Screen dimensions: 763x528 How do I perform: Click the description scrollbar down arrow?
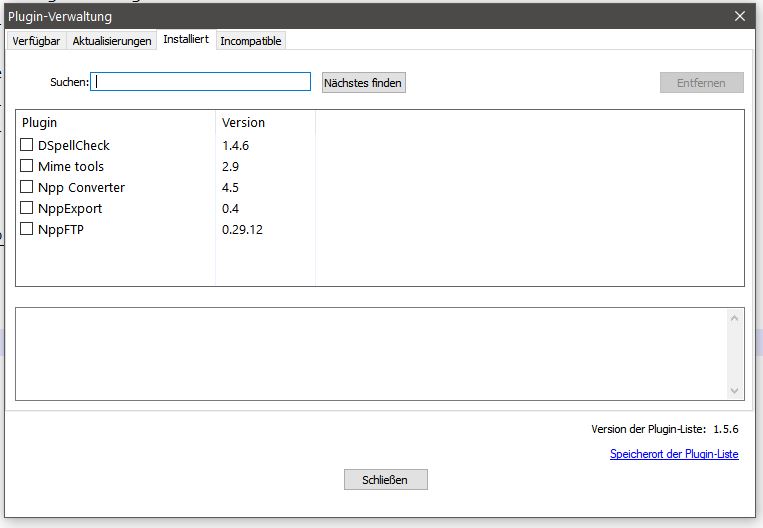click(735, 390)
